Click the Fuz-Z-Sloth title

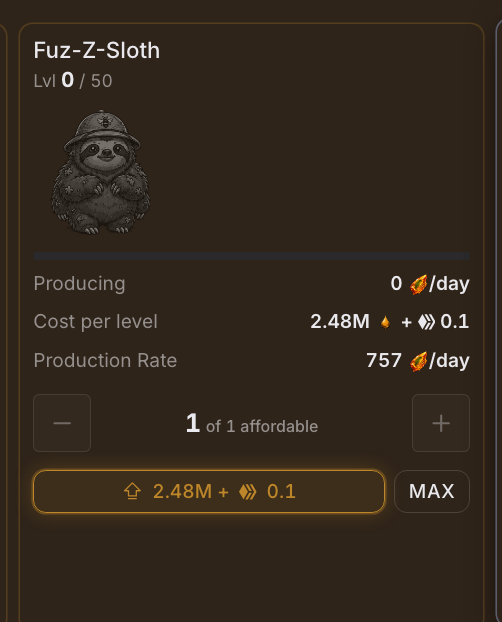pyautogui.click(x=97, y=50)
